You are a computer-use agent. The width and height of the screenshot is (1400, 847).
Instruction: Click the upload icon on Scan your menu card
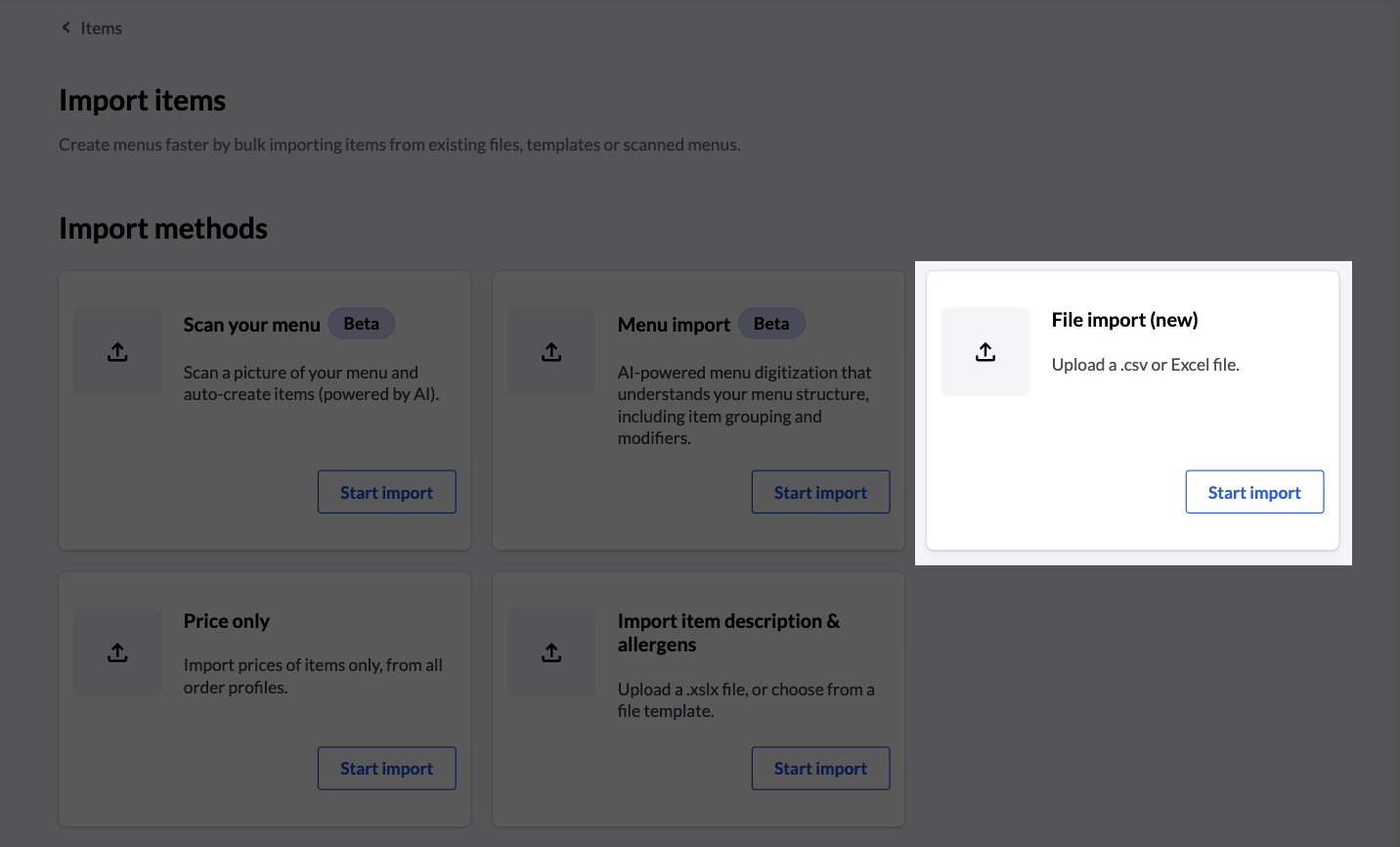[117, 351]
